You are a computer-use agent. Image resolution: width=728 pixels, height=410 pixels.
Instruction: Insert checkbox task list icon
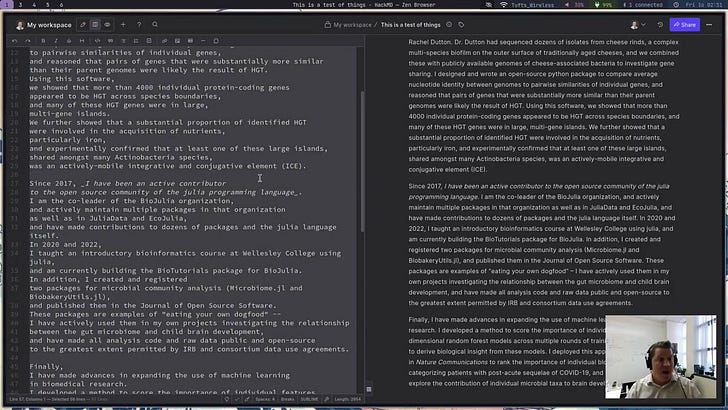(149, 41)
